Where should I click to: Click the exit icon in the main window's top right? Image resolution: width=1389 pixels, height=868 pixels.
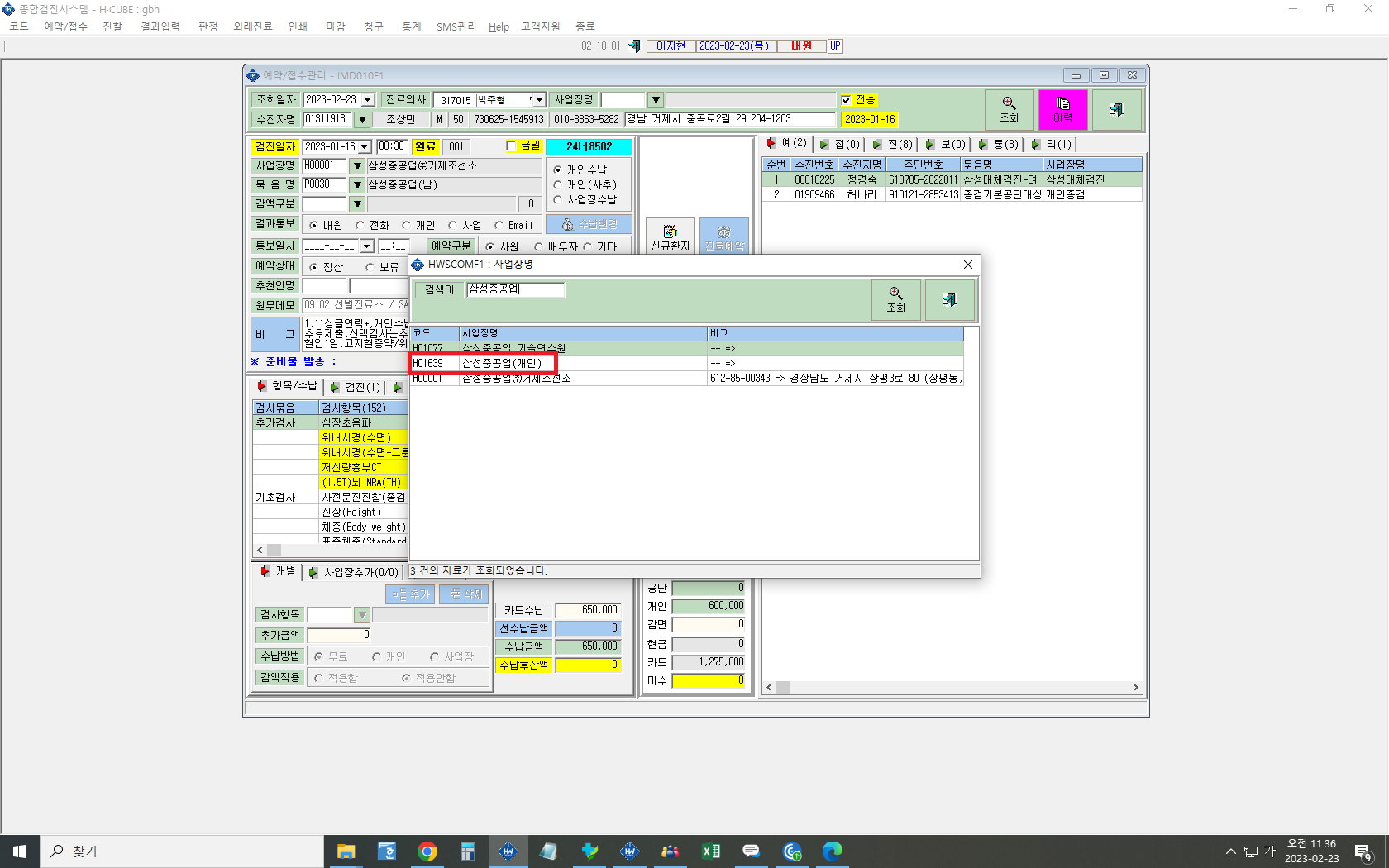[x=1116, y=110]
